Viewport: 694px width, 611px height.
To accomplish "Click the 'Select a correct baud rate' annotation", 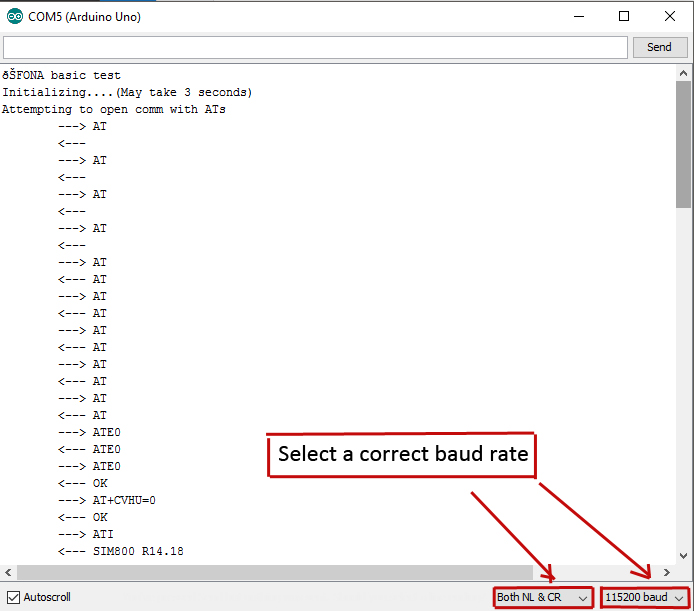I will [402, 454].
